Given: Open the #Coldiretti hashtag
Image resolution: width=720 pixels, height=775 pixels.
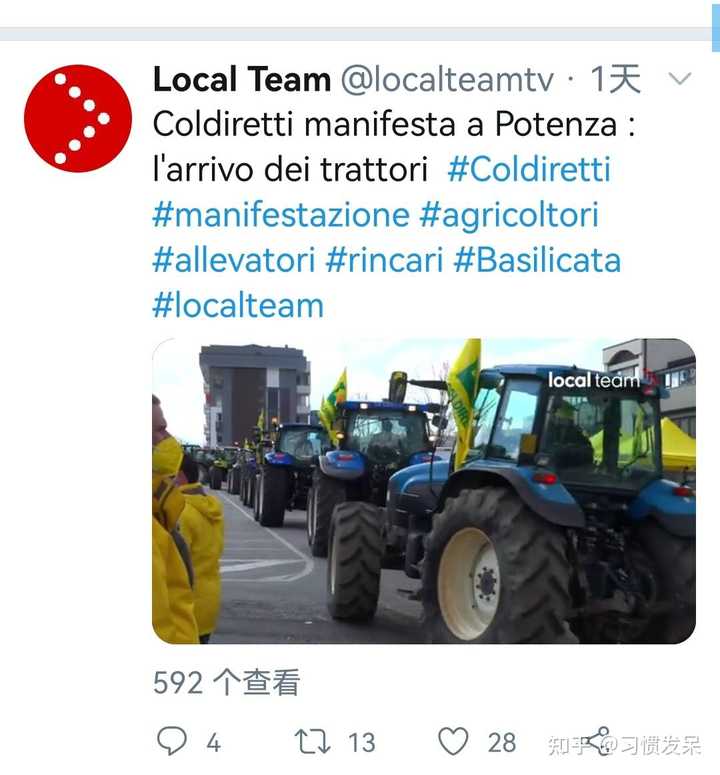Looking at the screenshot, I should (x=529, y=170).
